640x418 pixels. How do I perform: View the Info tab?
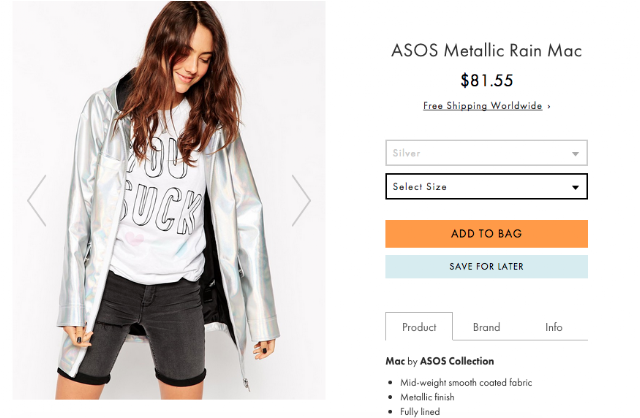(x=553, y=327)
